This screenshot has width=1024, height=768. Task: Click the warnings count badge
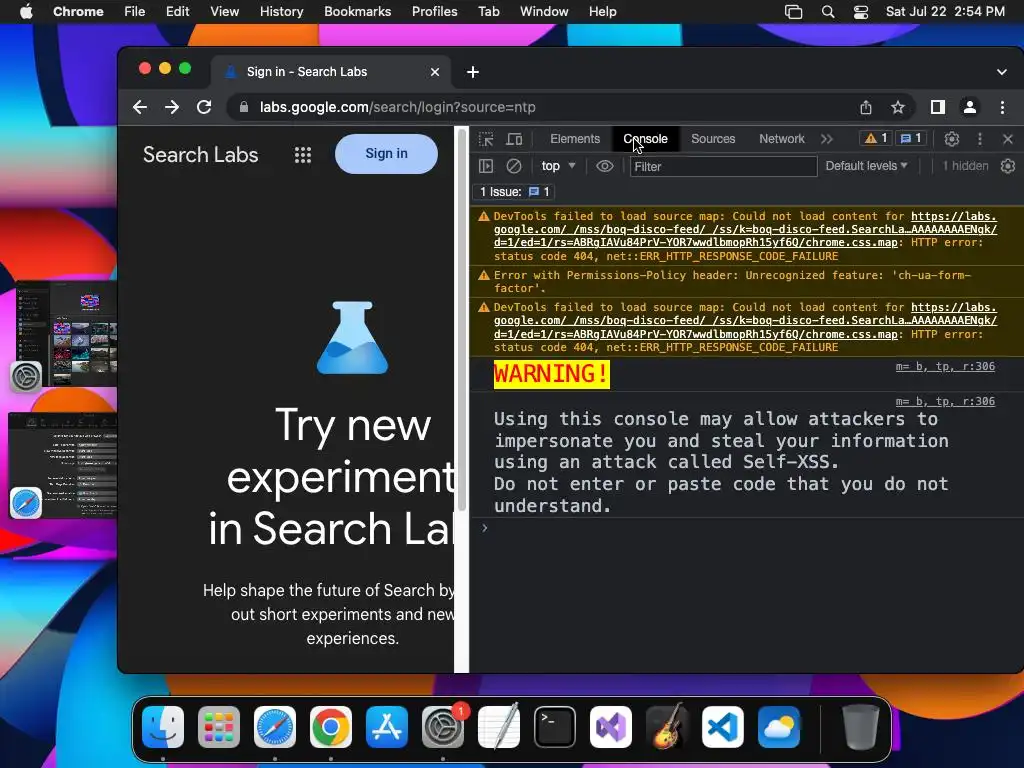point(876,138)
